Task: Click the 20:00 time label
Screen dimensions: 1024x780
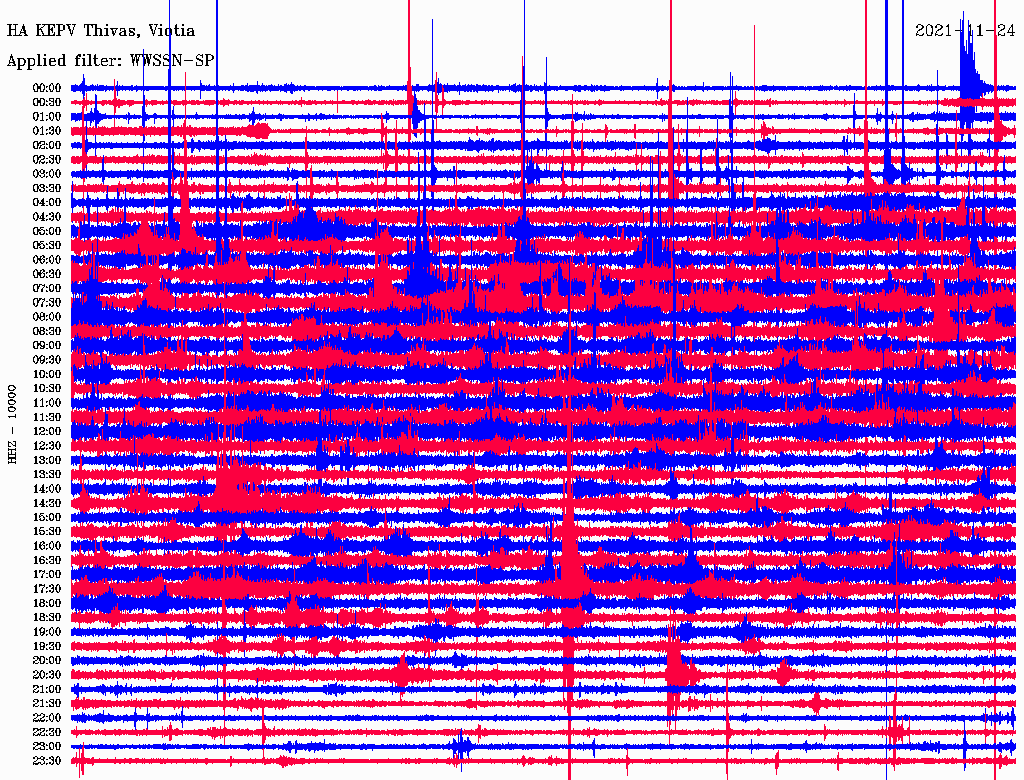Action: (x=47, y=661)
